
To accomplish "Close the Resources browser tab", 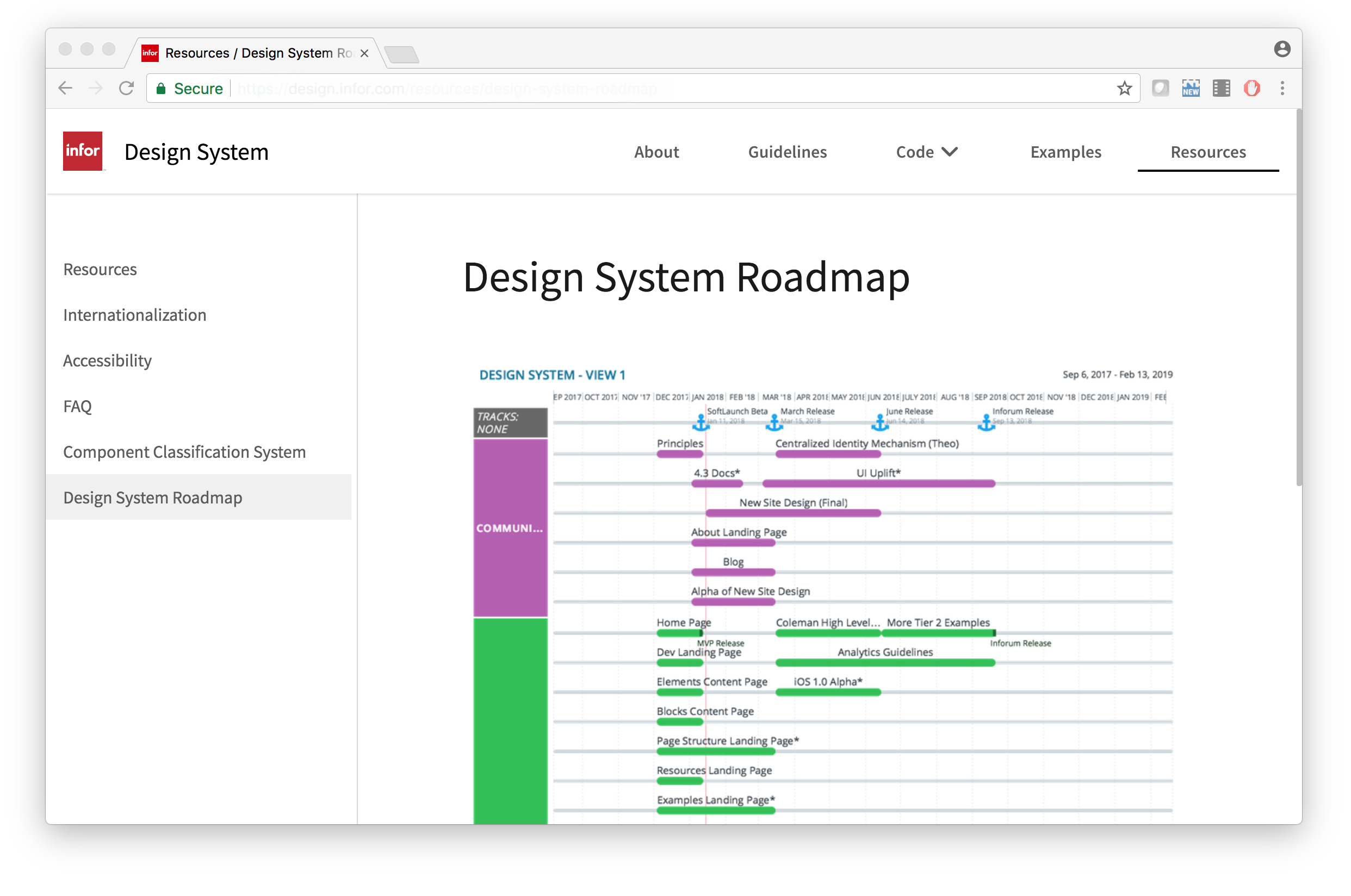I will (364, 53).
